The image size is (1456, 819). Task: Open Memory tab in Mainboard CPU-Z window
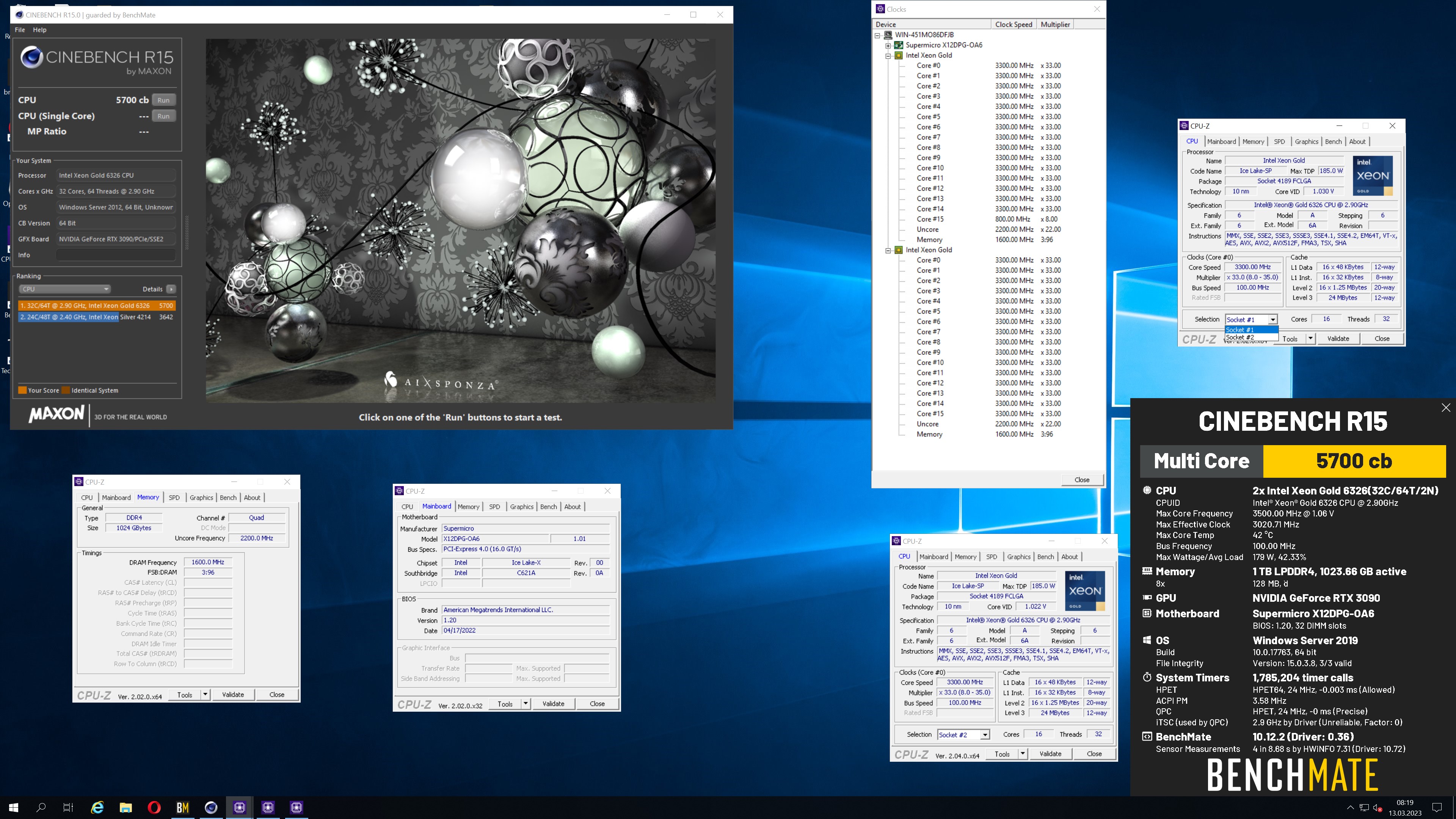tap(468, 507)
